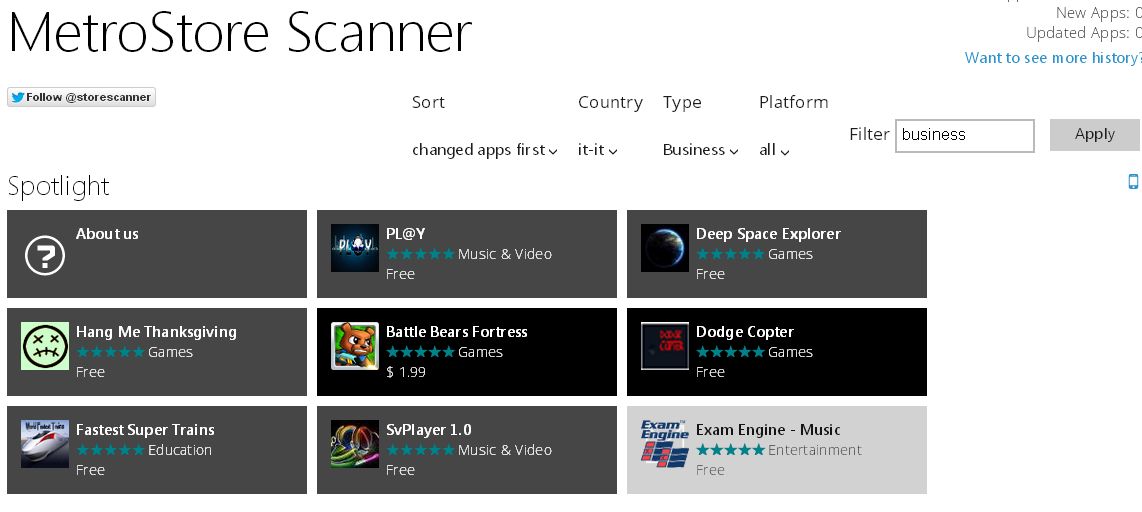
Task: Open the PL@Y app icon
Action: pos(355,248)
